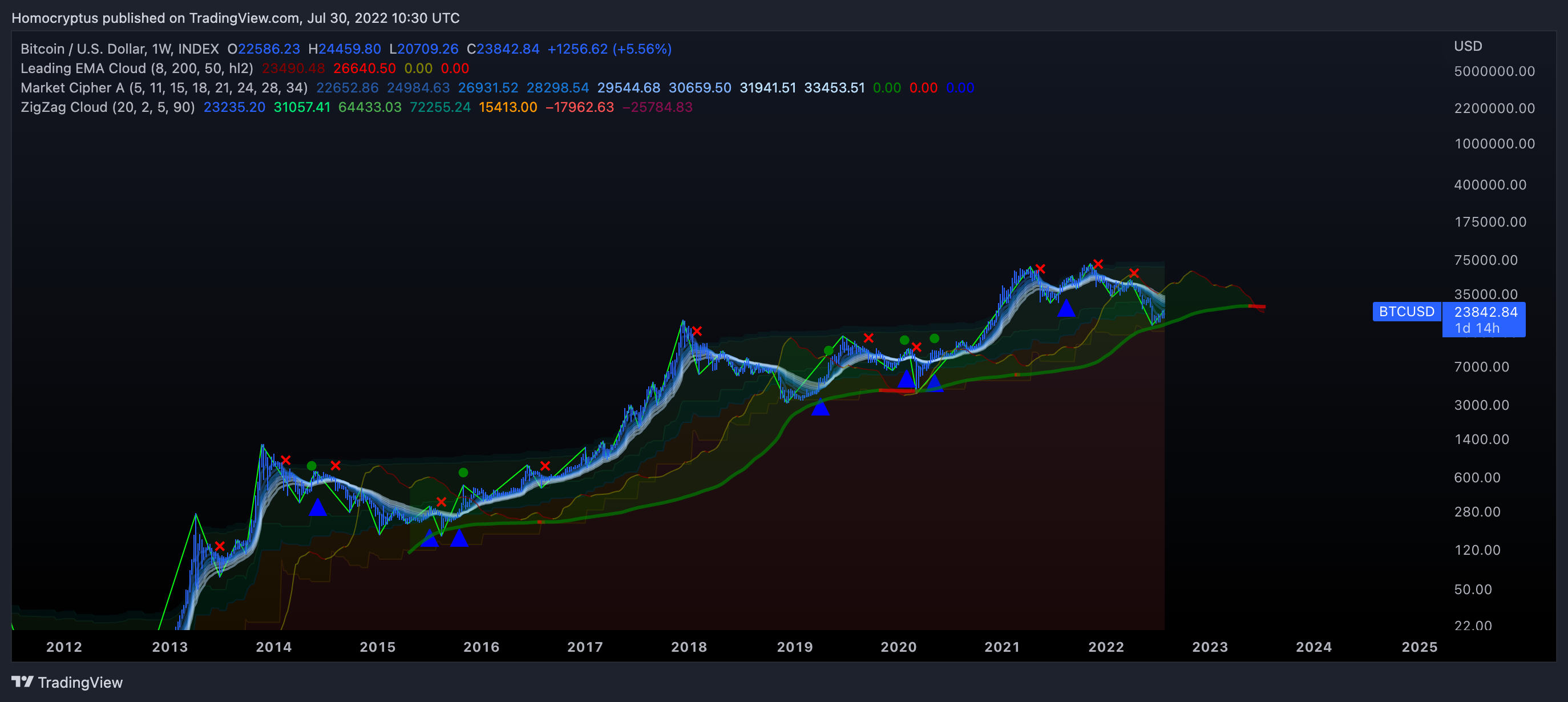Click the TradingView wordmark at the bottom
The width and height of the screenshot is (1568, 702).
tap(80, 683)
